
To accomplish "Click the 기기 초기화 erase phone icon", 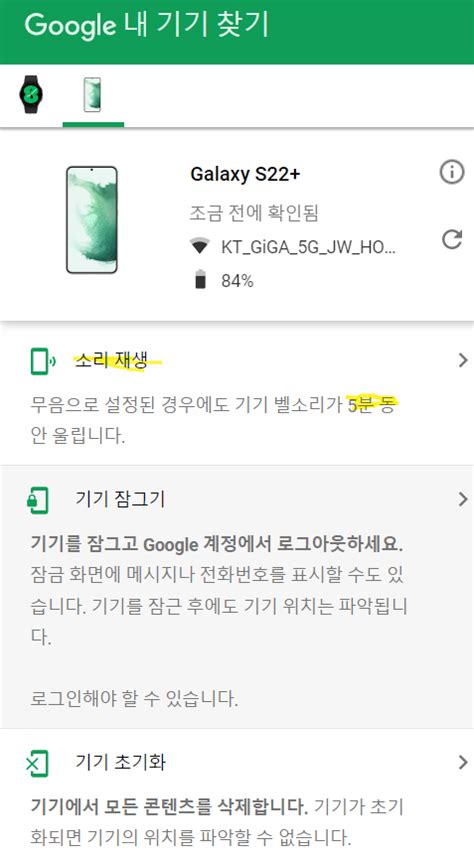I will pos(37,763).
